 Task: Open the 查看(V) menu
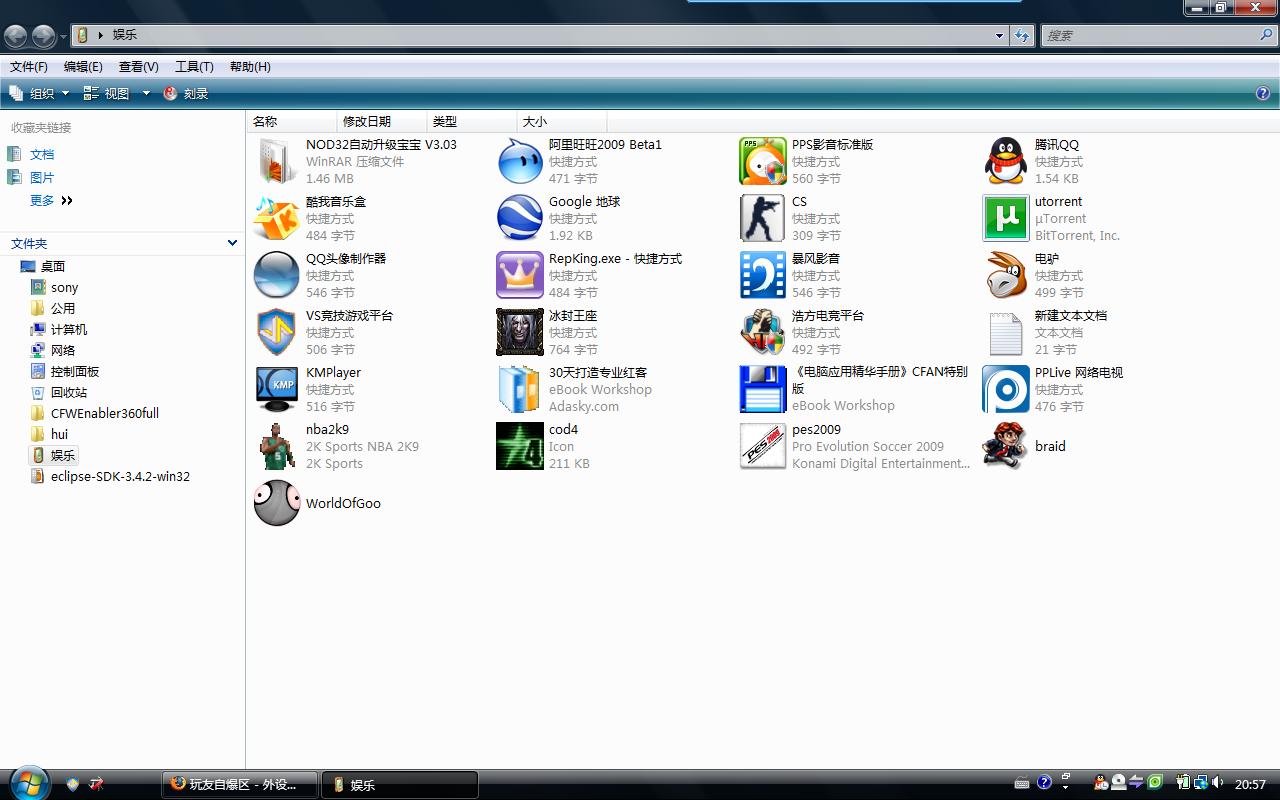pyautogui.click(x=138, y=67)
